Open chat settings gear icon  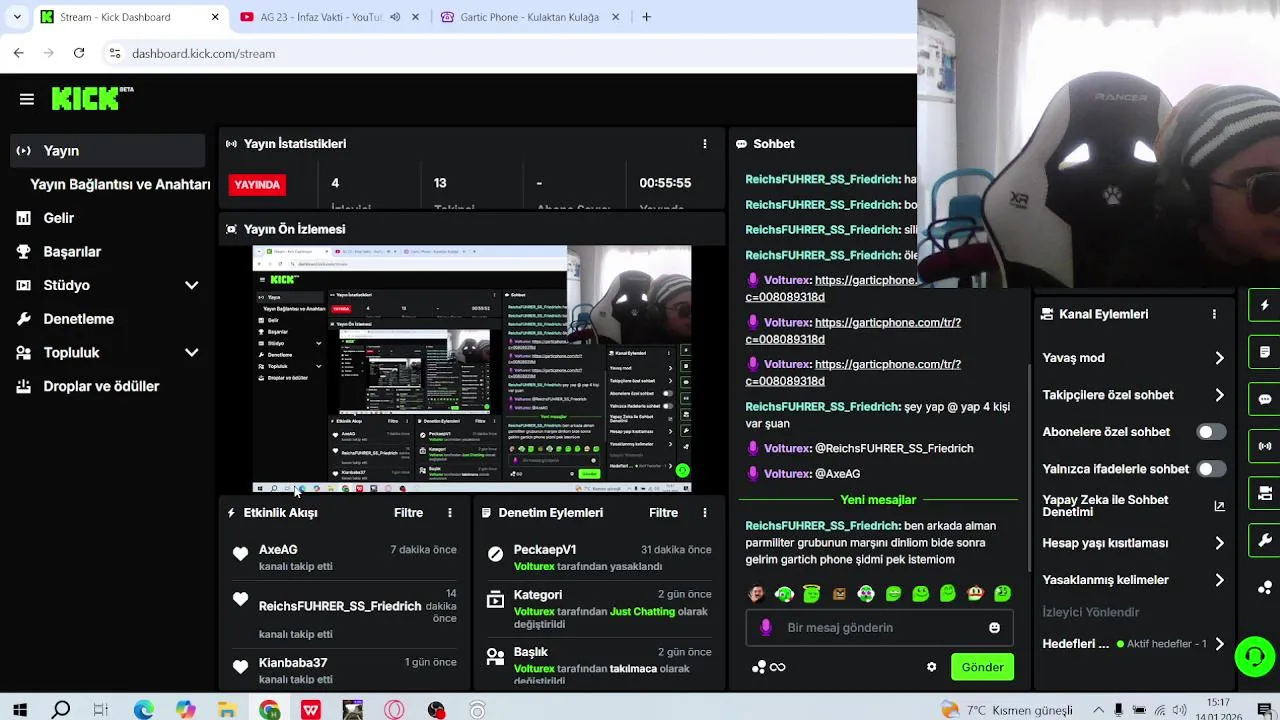[932, 667]
